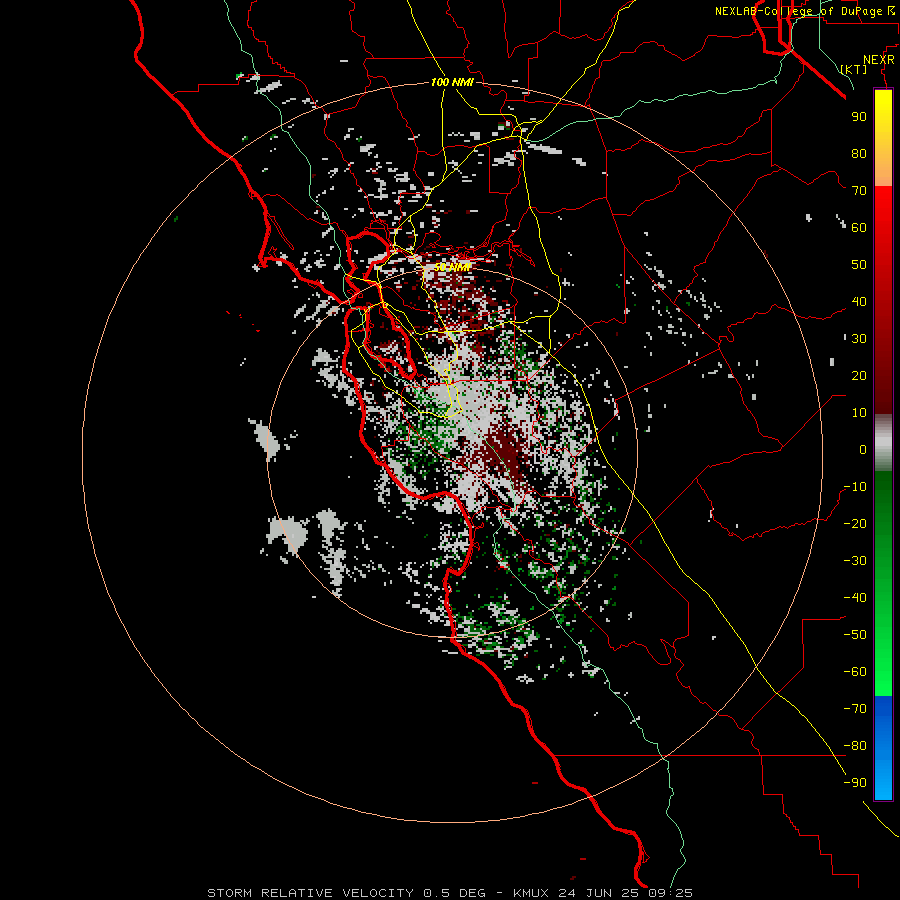900x900 pixels.
Task: Click the -70 value on velocity scale
Action: click(x=855, y=709)
